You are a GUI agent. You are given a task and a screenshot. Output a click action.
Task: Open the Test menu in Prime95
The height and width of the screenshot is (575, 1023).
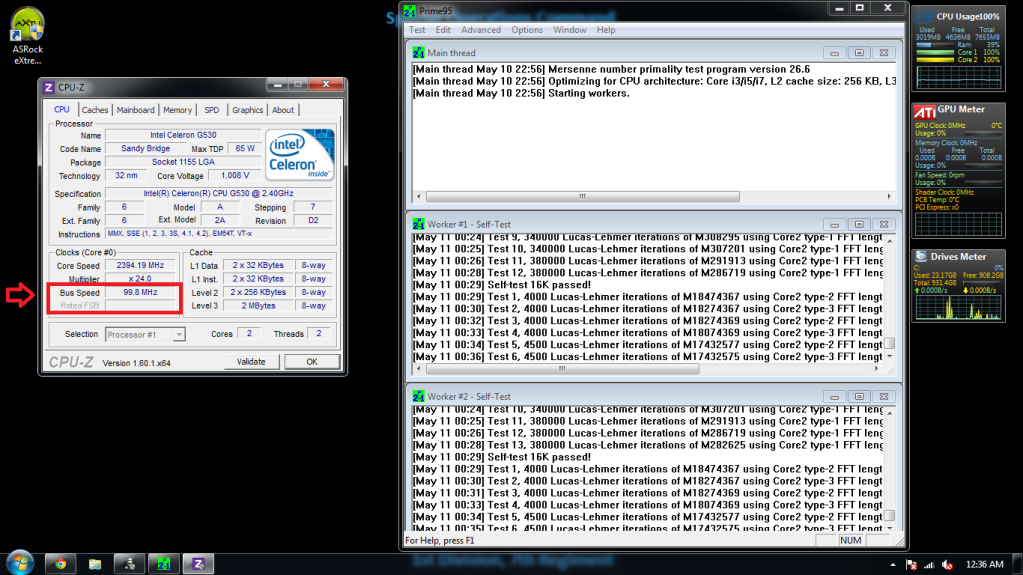tap(417, 30)
